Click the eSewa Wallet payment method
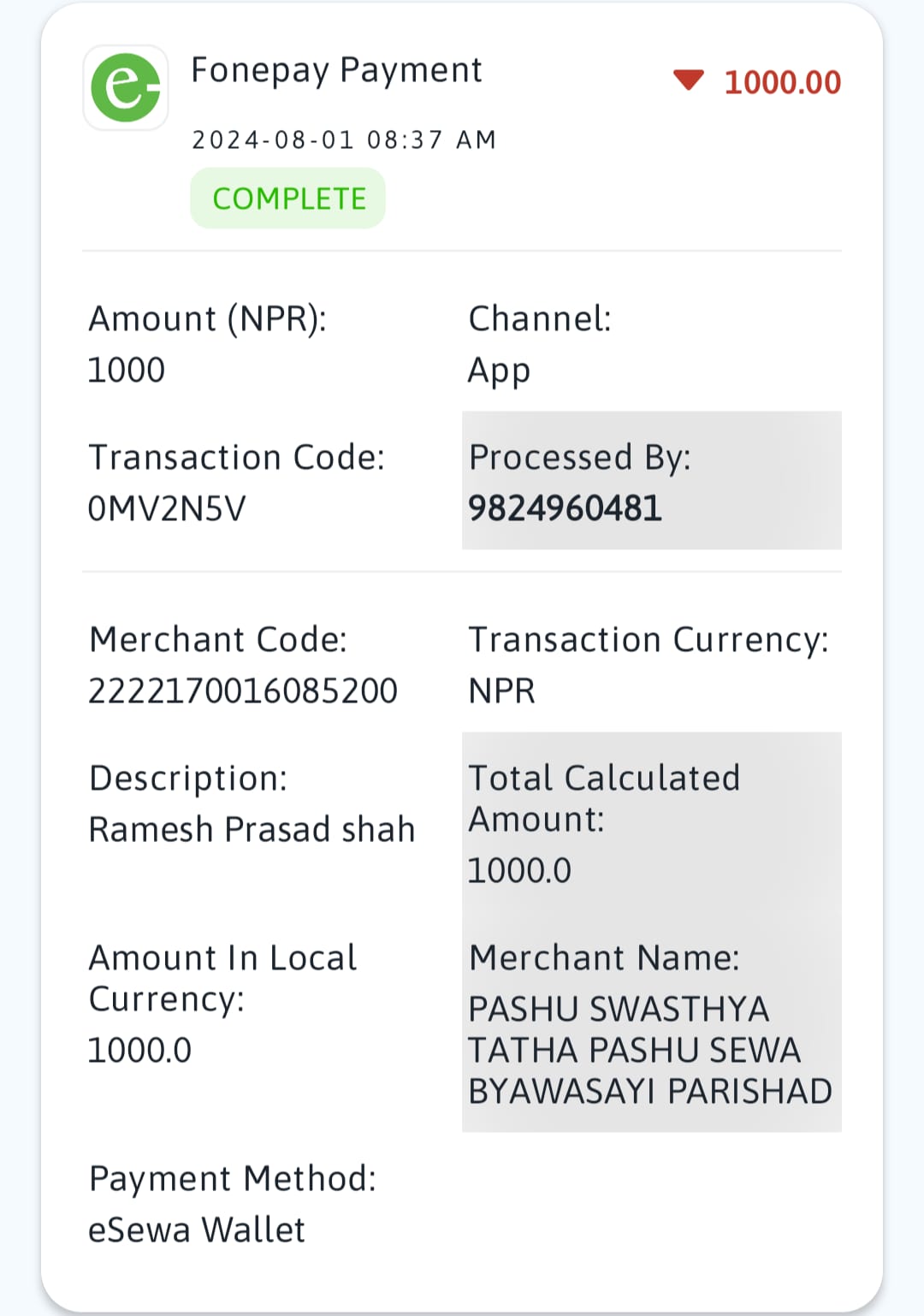 (197, 1230)
